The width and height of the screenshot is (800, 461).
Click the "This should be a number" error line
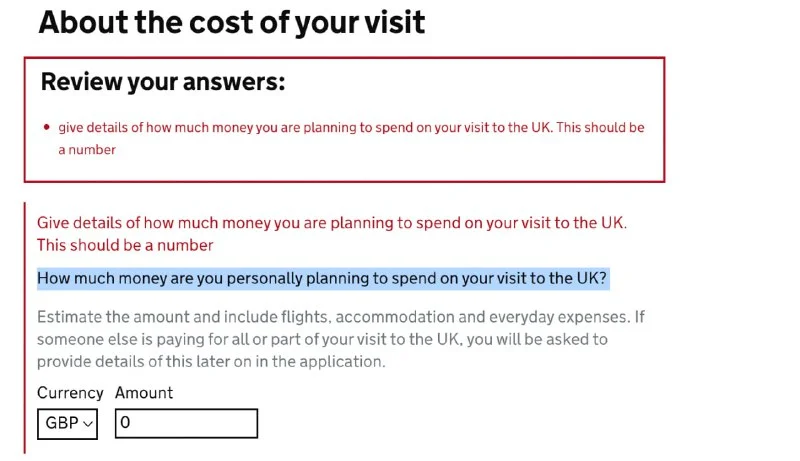click(x=125, y=245)
